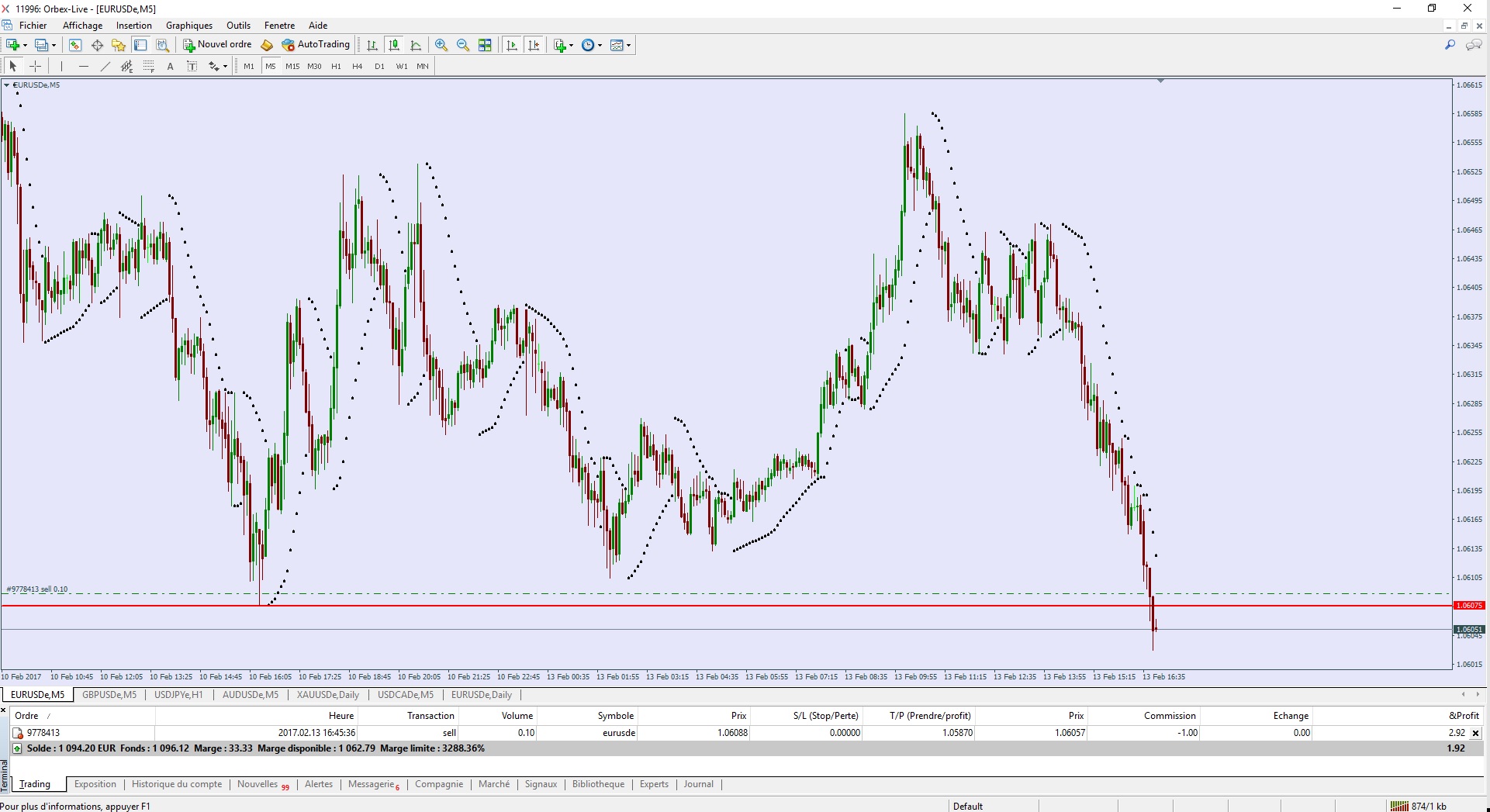Switch to the XAUUSDe,Daily chart tab
Viewport: 1490px width, 812px height.
pyautogui.click(x=327, y=695)
